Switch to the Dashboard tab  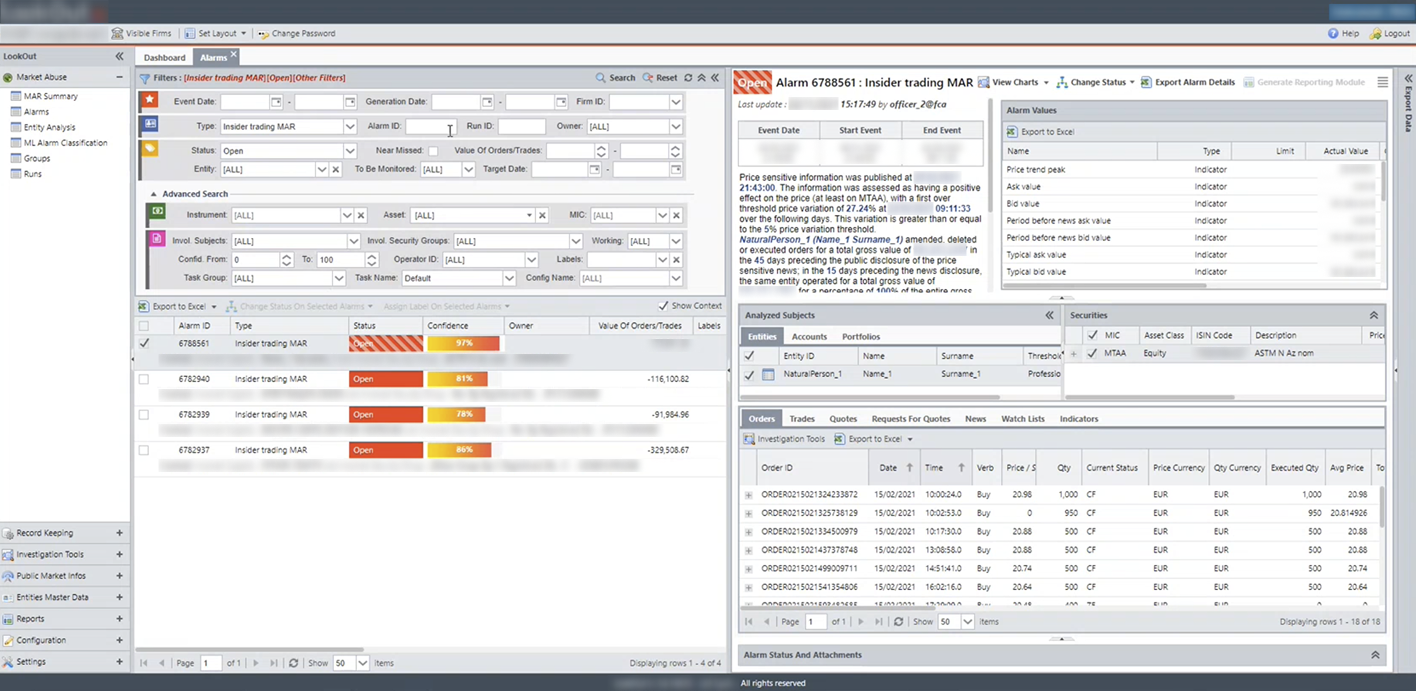pyautogui.click(x=164, y=58)
